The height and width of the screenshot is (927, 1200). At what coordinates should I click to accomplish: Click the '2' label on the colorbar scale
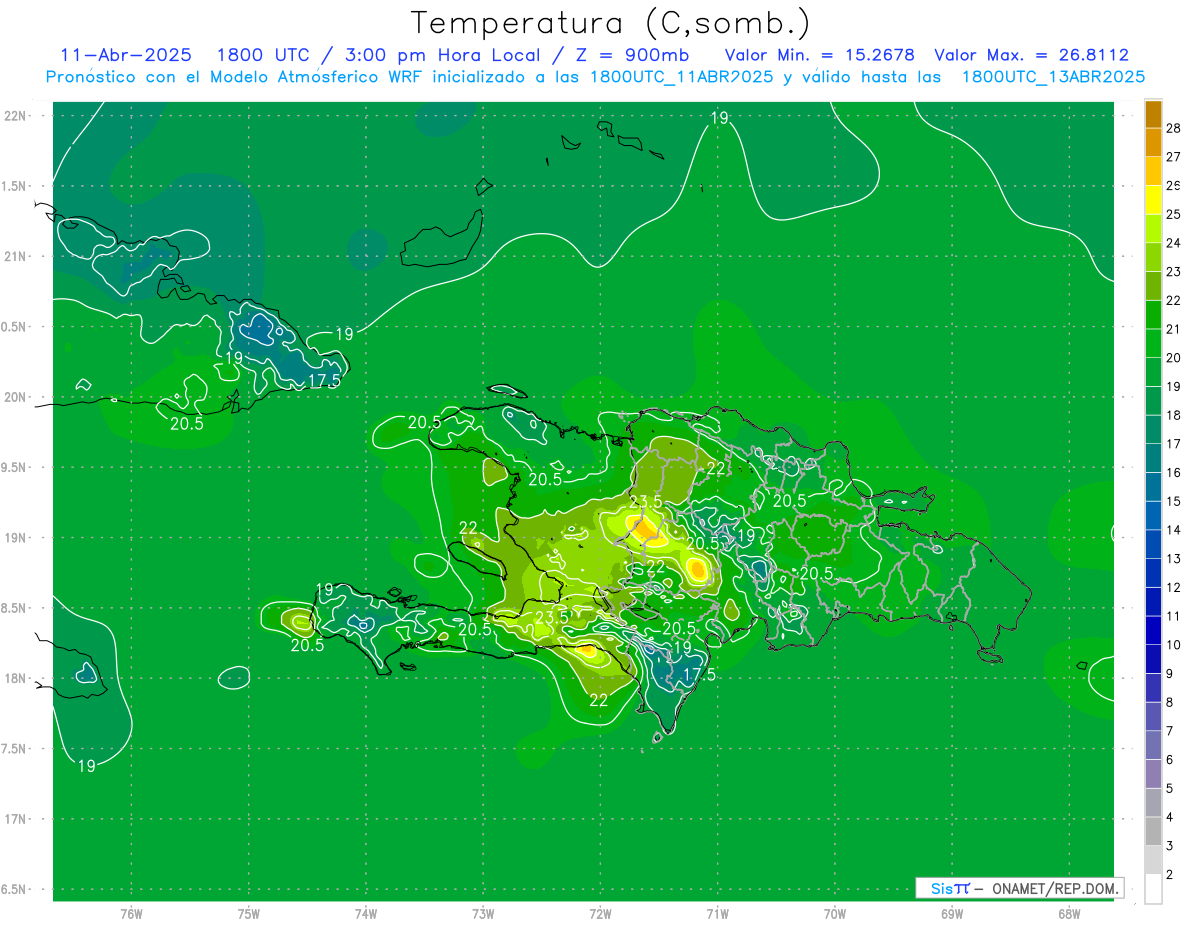(x=1170, y=875)
